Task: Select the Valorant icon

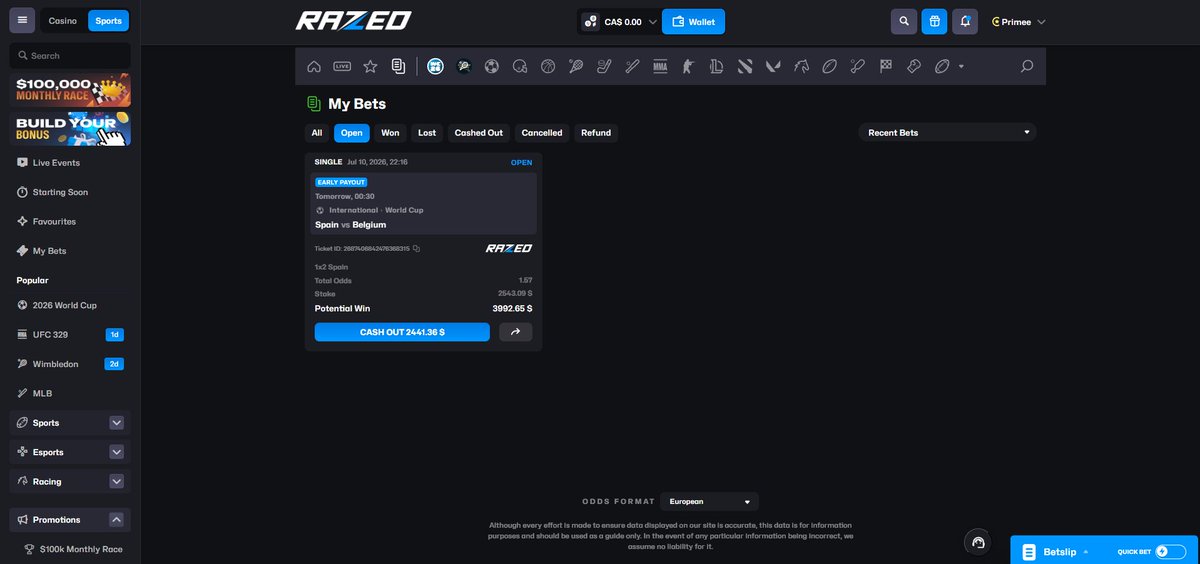Action: point(773,67)
